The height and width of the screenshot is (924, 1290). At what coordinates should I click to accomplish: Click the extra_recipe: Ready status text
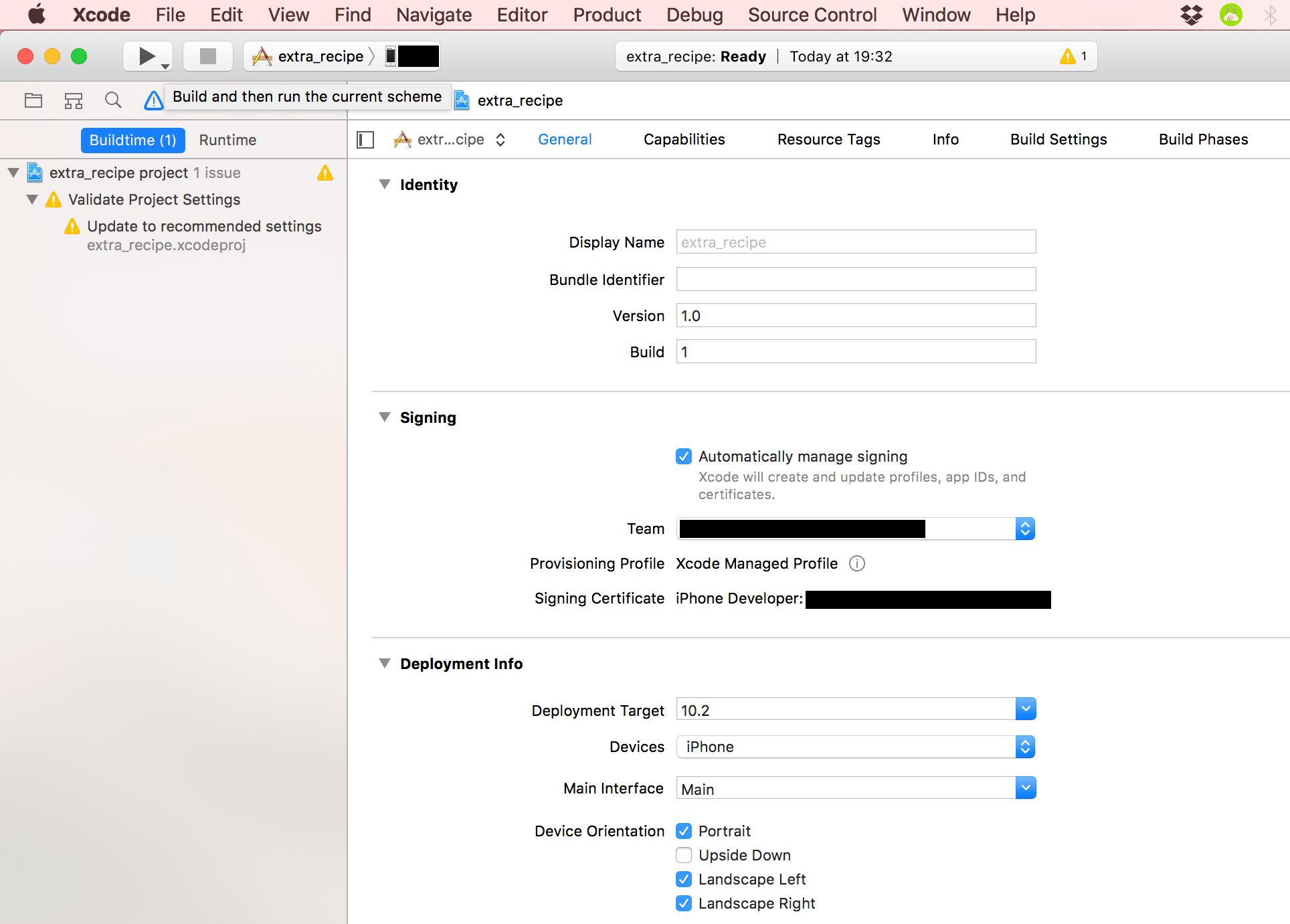tap(696, 56)
